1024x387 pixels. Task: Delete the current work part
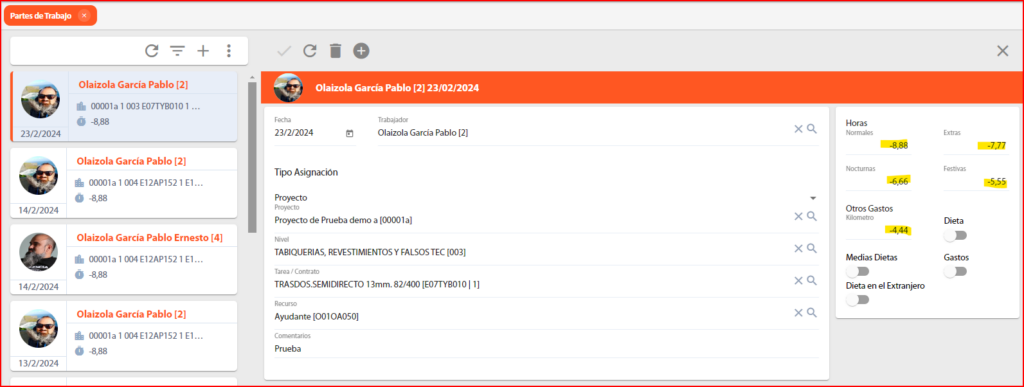(x=335, y=51)
